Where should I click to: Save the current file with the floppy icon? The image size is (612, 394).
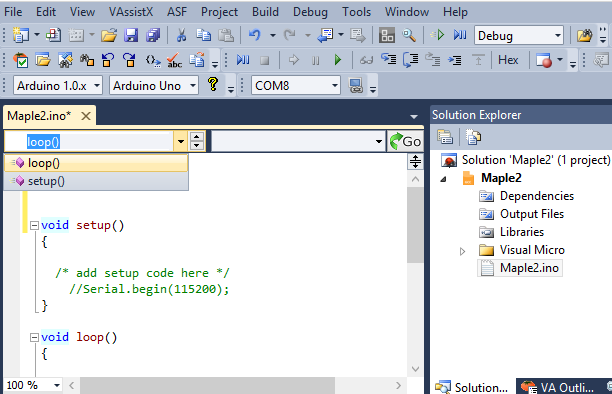coord(131,36)
